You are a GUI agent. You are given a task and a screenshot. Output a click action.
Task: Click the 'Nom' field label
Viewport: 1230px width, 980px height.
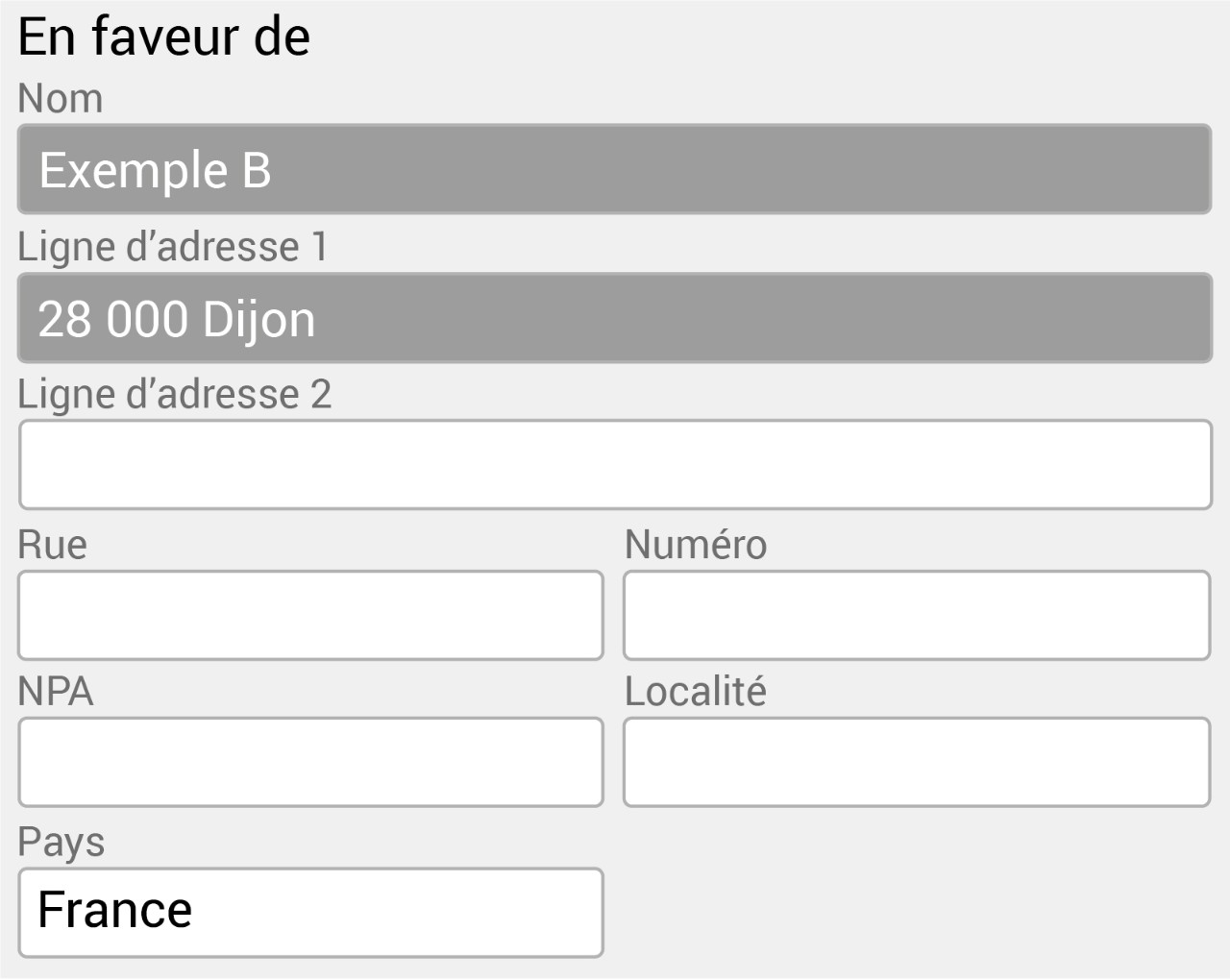tap(61, 99)
